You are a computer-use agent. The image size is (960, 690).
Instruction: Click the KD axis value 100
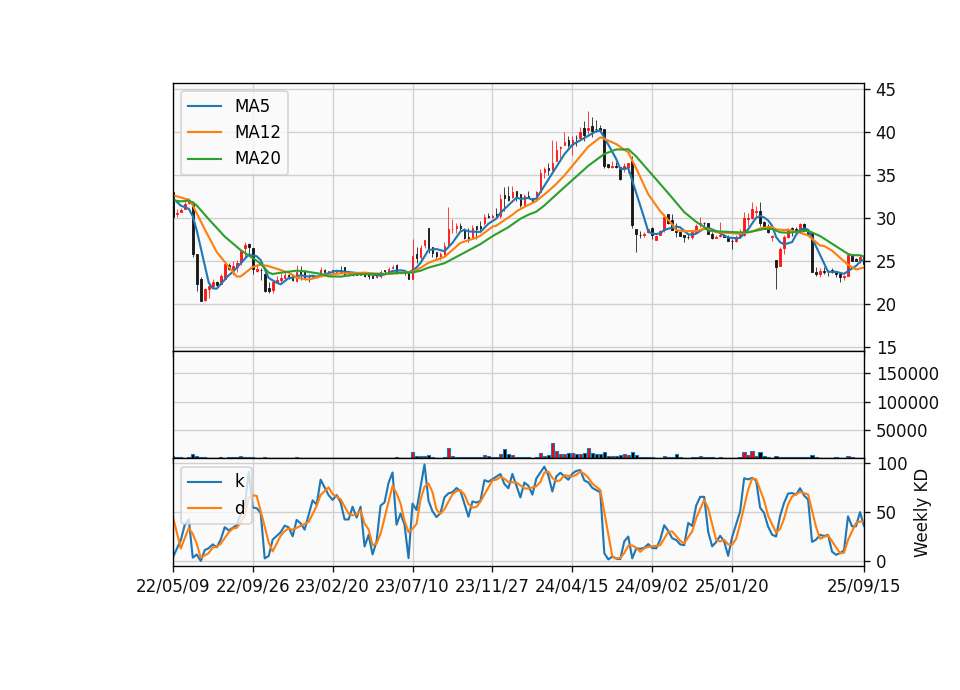click(891, 464)
